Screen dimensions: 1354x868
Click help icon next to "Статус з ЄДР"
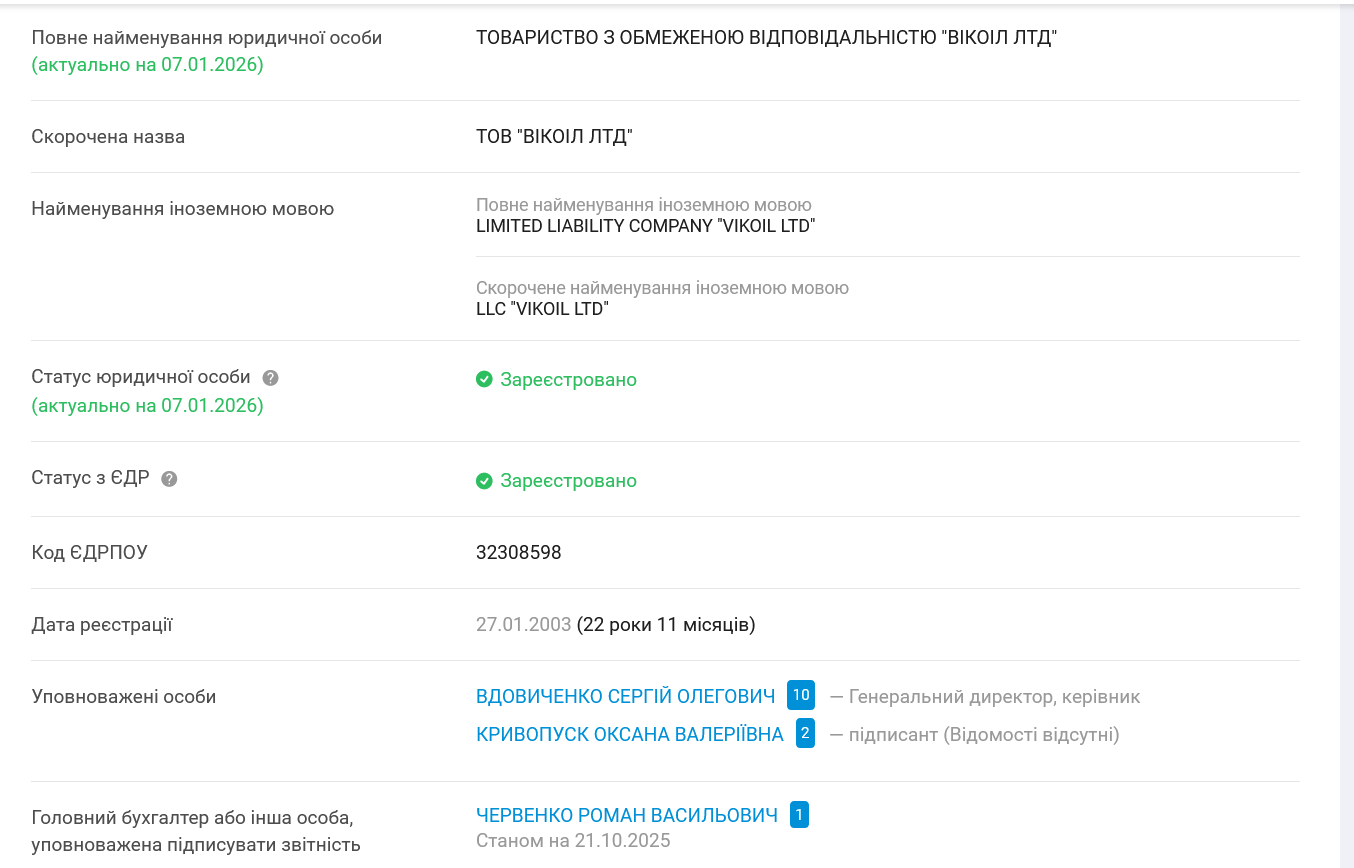coord(169,479)
